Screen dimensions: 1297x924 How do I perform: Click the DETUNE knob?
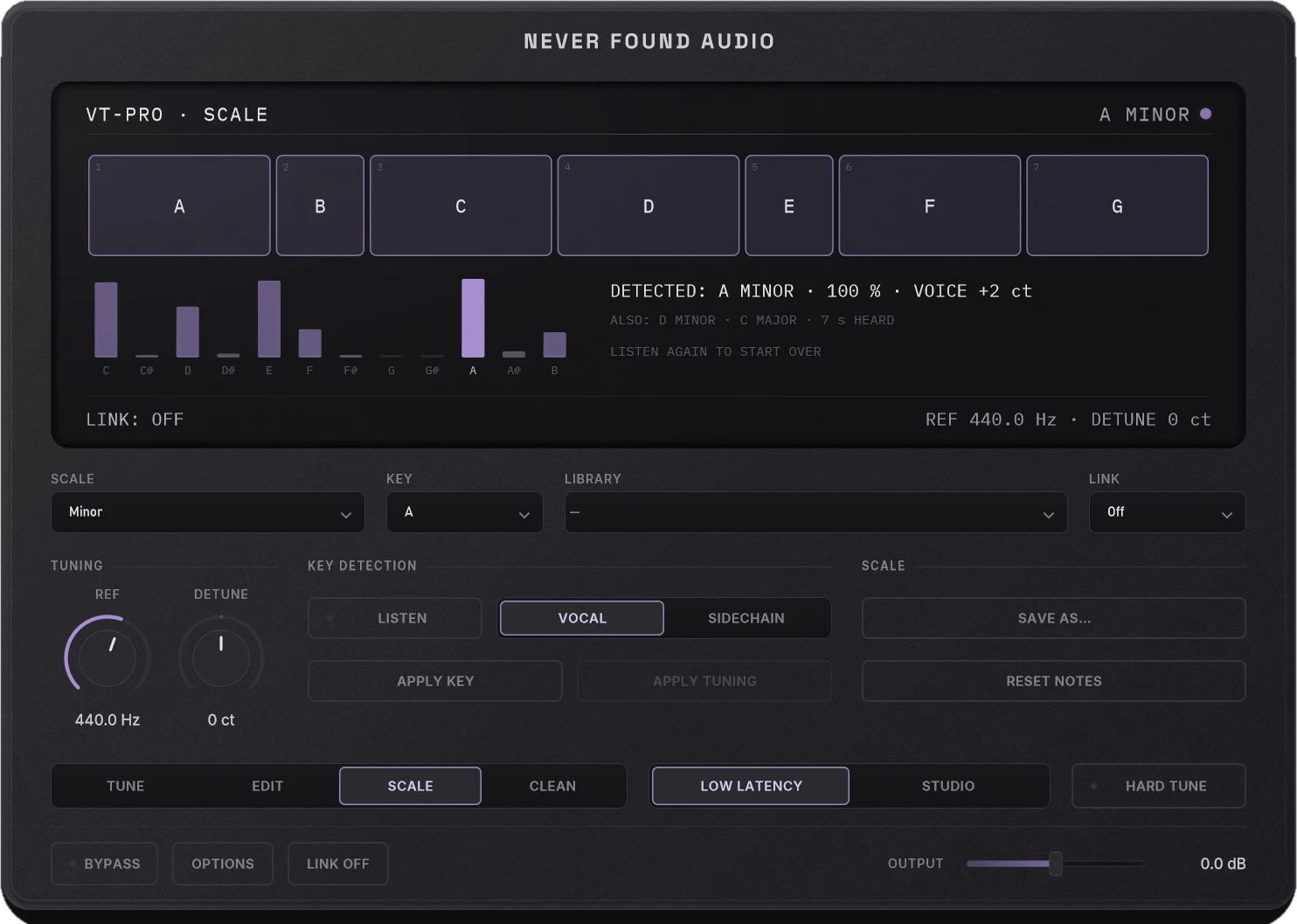221,657
